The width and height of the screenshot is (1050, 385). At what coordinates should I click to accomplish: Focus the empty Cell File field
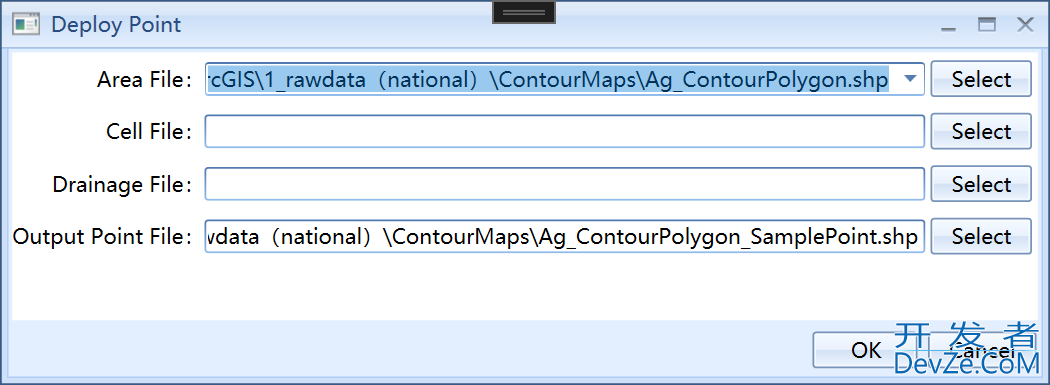[565, 131]
